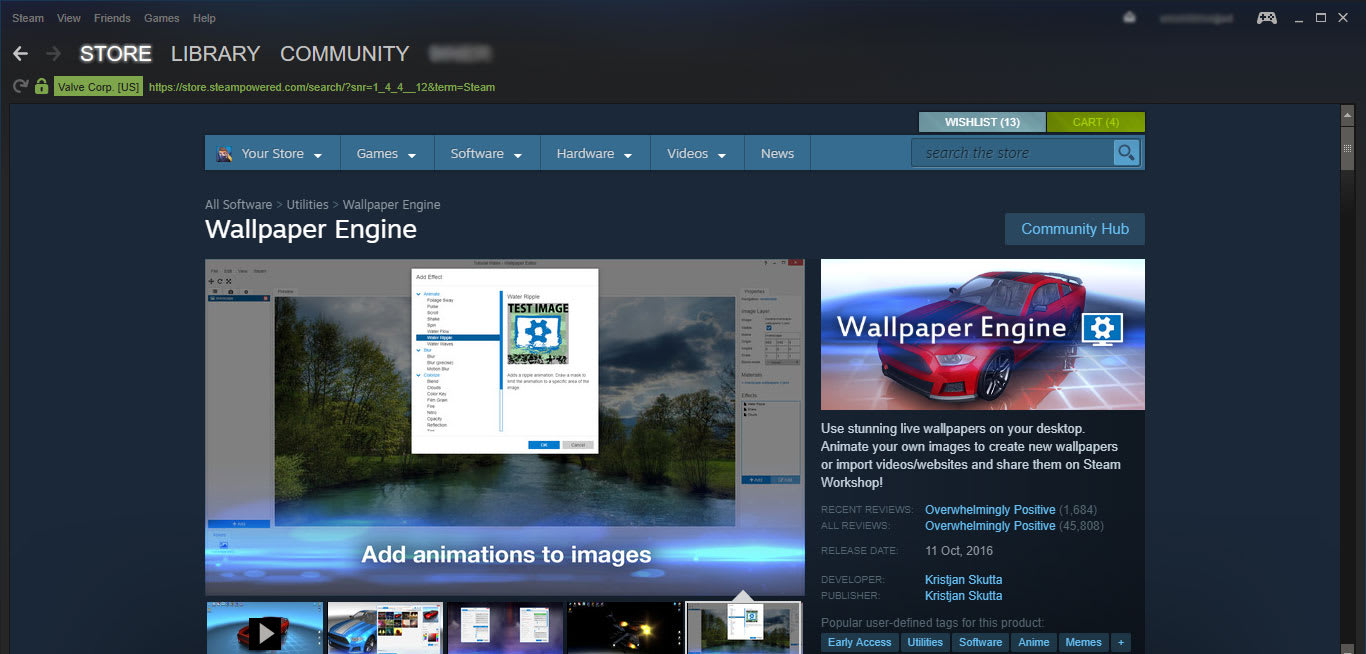Open the Utilities breadcrumb link
The width and height of the screenshot is (1366, 654).
pyautogui.click(x=307, y=204)
